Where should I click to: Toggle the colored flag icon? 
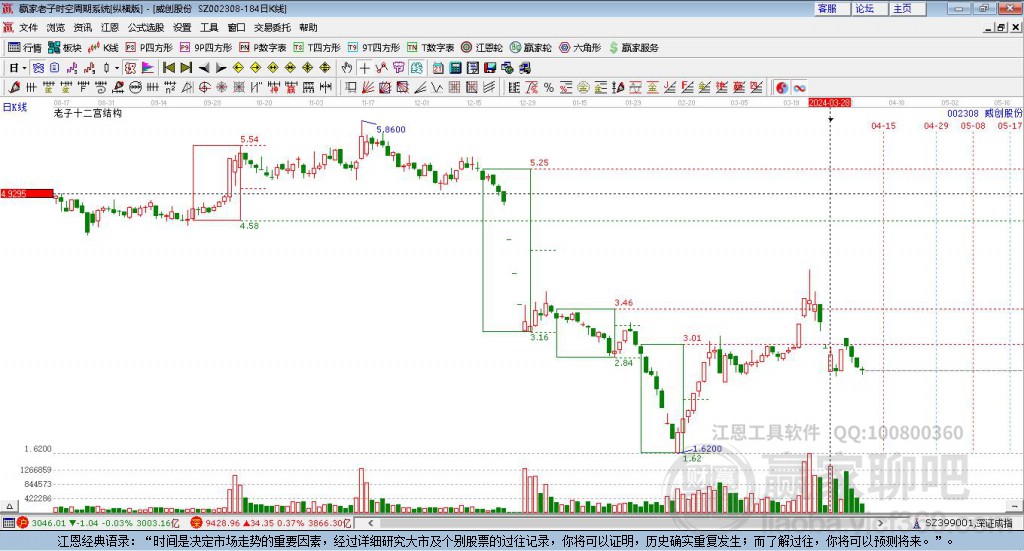[148, 68]
